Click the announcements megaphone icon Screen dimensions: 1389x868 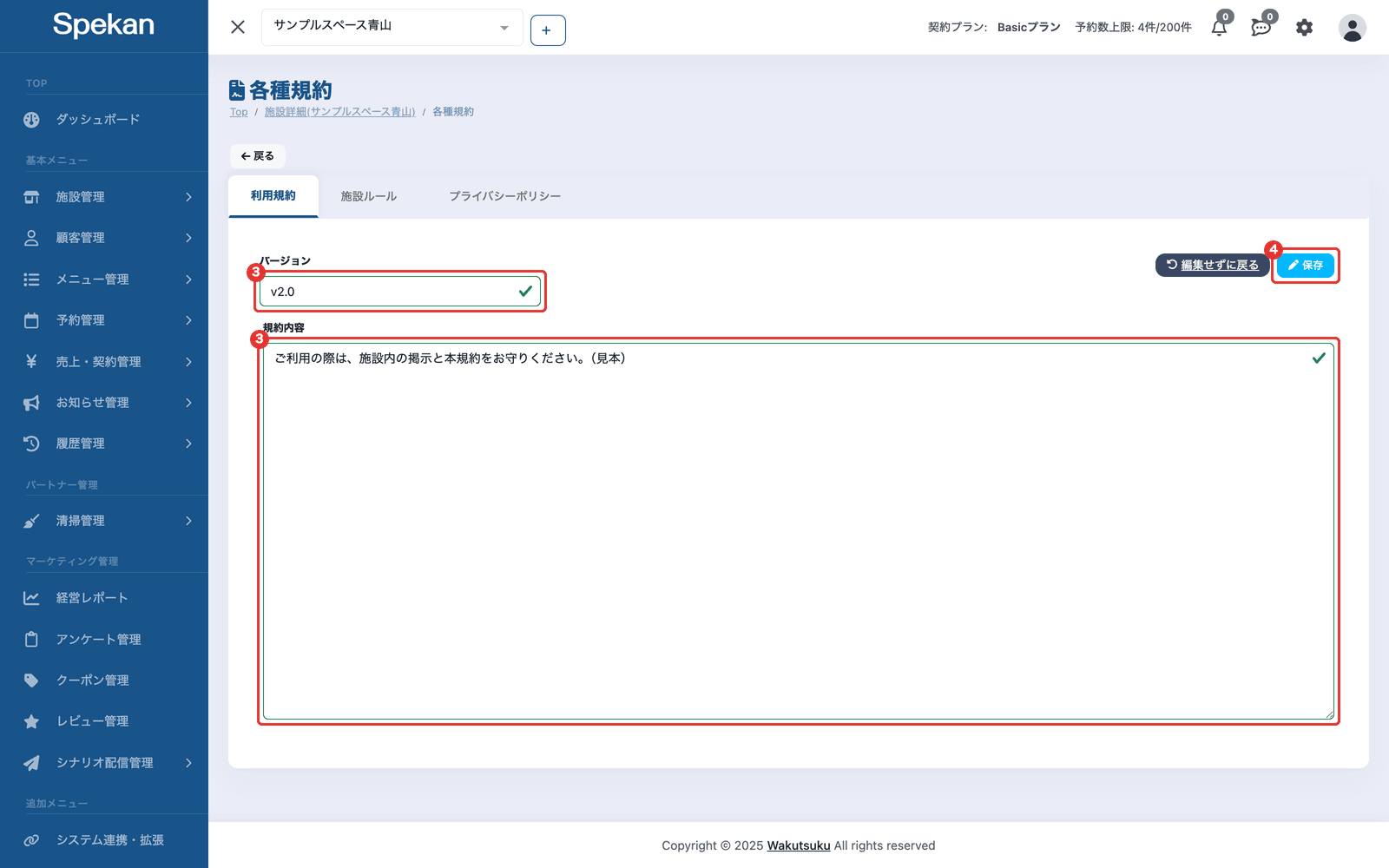31,403
